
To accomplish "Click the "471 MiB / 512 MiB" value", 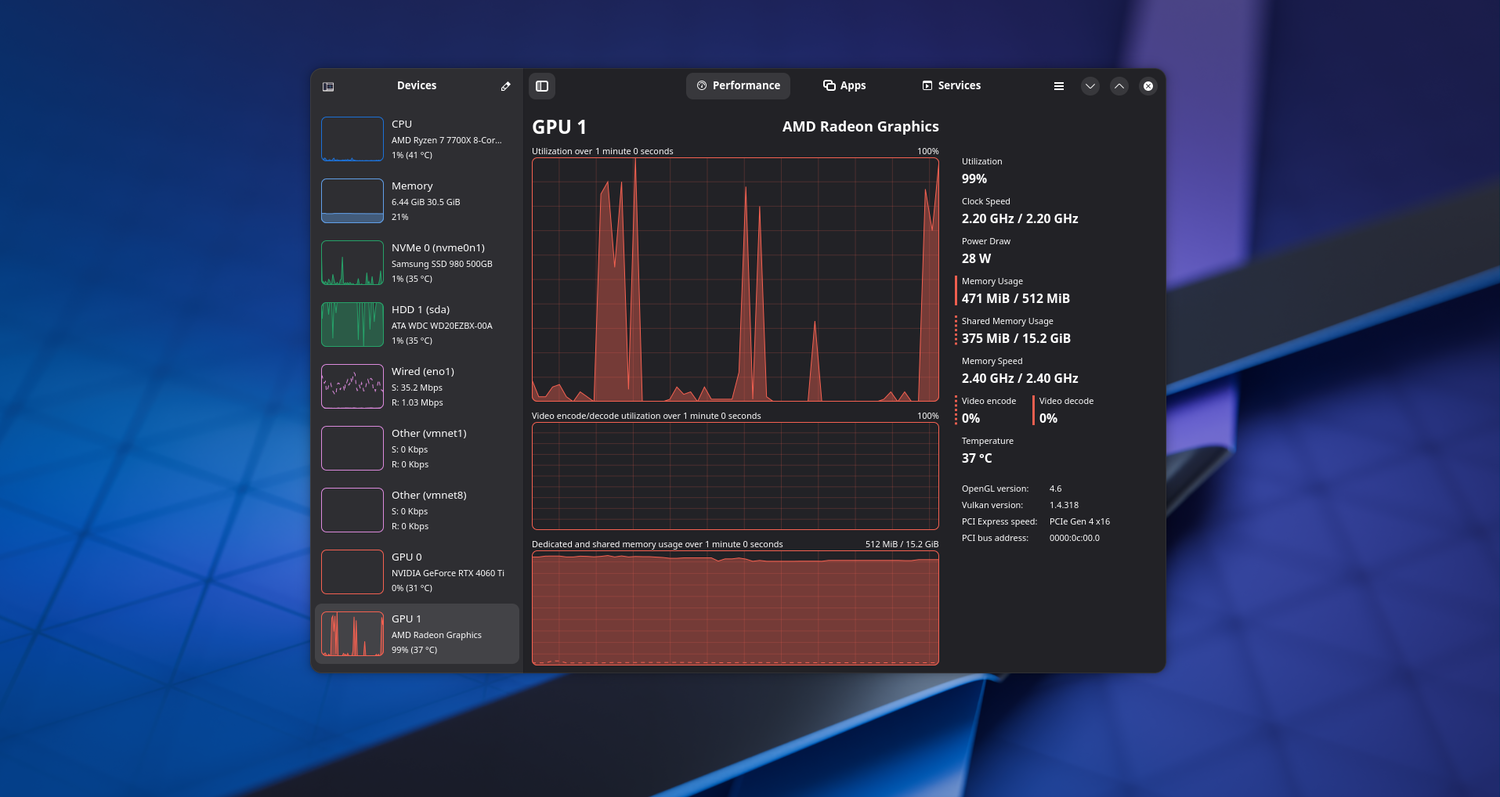I will tap(1016, 299).
